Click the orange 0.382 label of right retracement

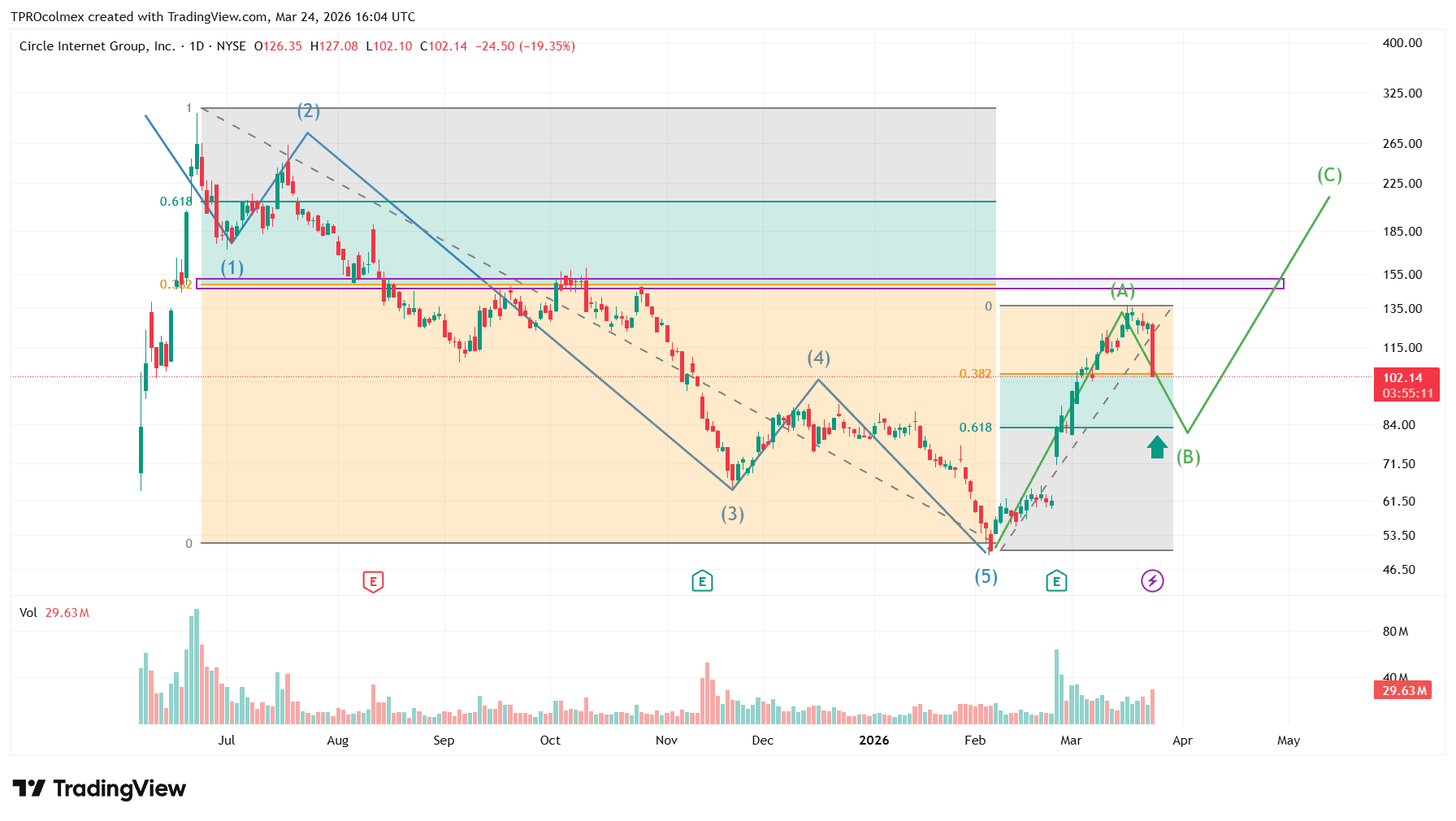point(975,374)
